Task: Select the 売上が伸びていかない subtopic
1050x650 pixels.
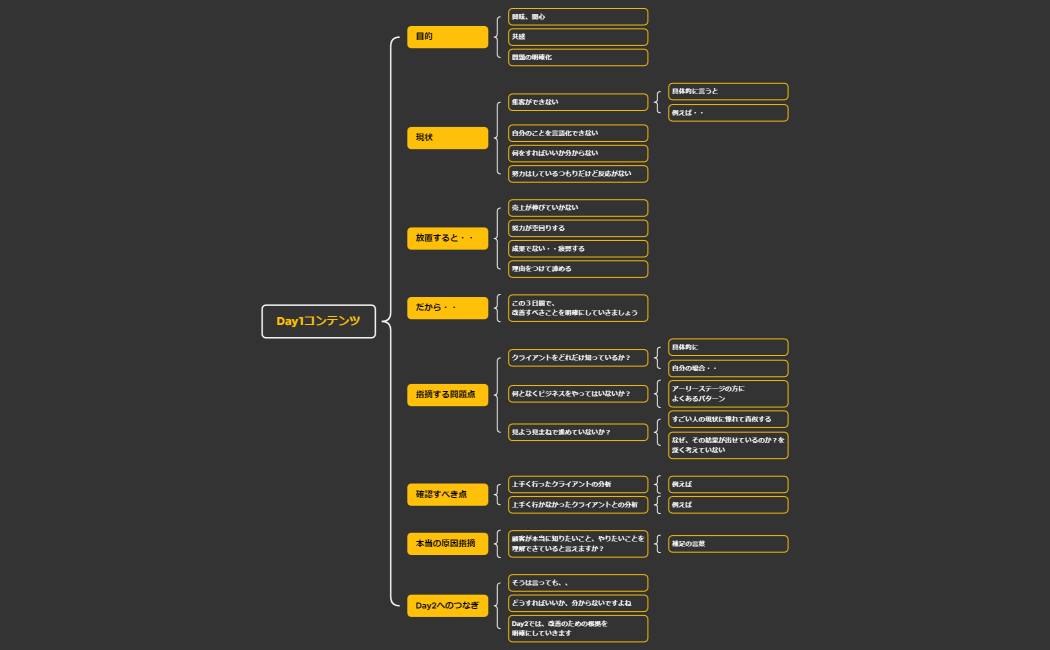Action: coord(577,208)
